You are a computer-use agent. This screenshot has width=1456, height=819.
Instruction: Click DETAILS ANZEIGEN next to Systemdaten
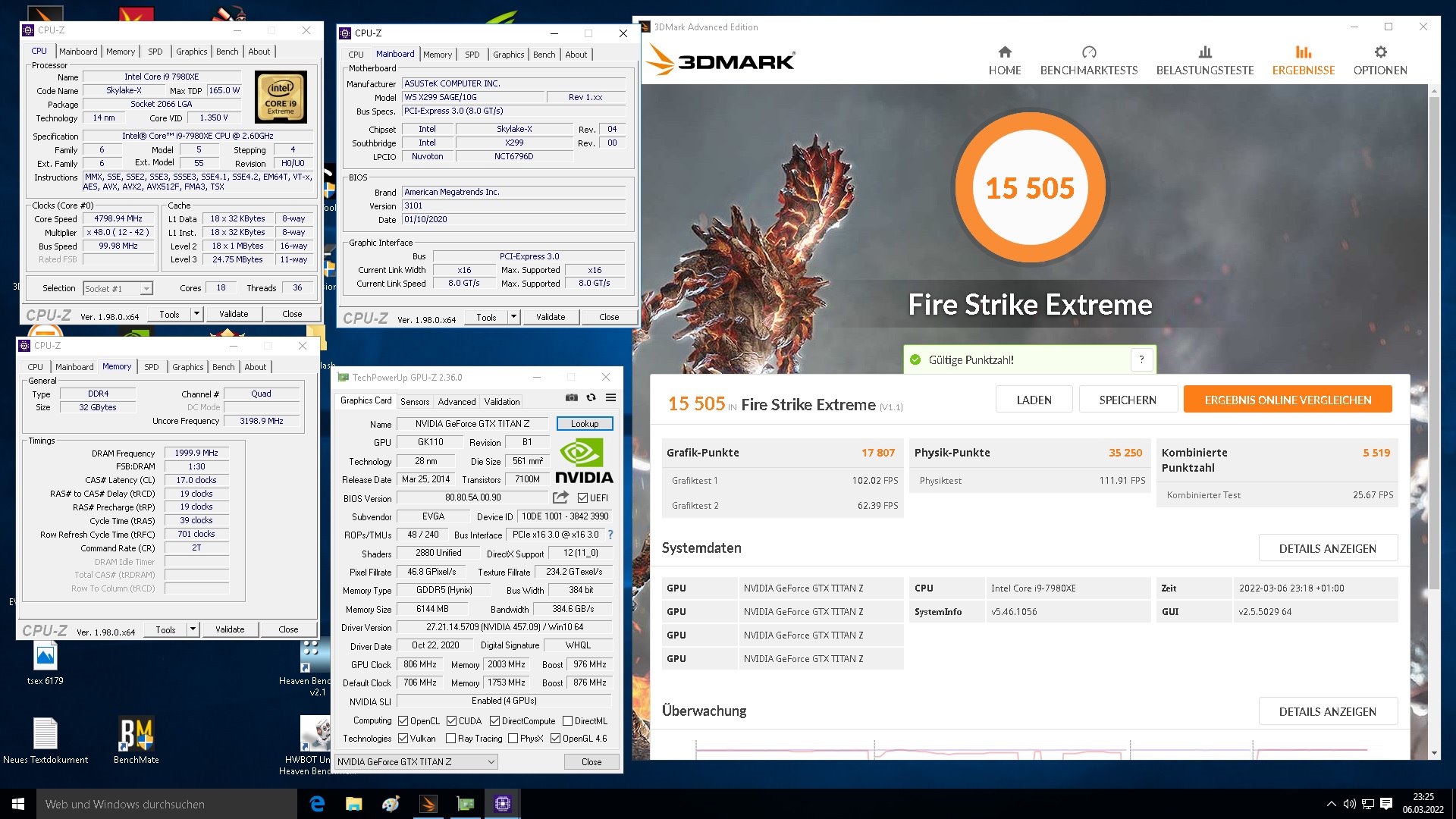tap(1327, 548)
